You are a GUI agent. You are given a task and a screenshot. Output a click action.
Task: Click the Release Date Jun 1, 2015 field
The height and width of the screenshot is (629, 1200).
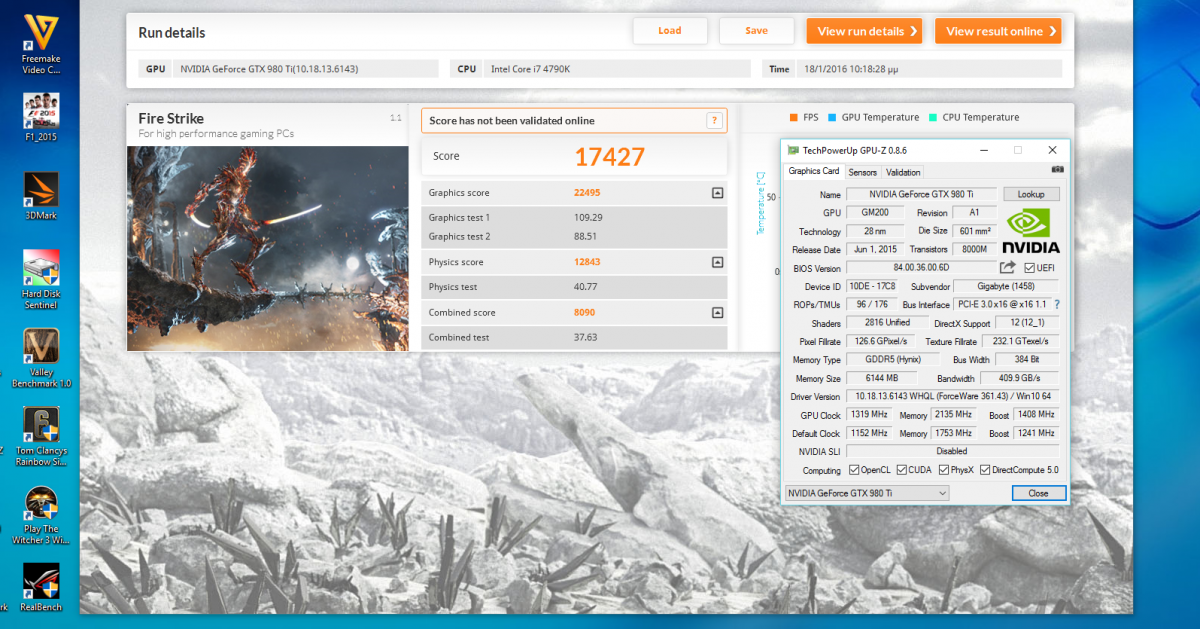click(875, 249)
